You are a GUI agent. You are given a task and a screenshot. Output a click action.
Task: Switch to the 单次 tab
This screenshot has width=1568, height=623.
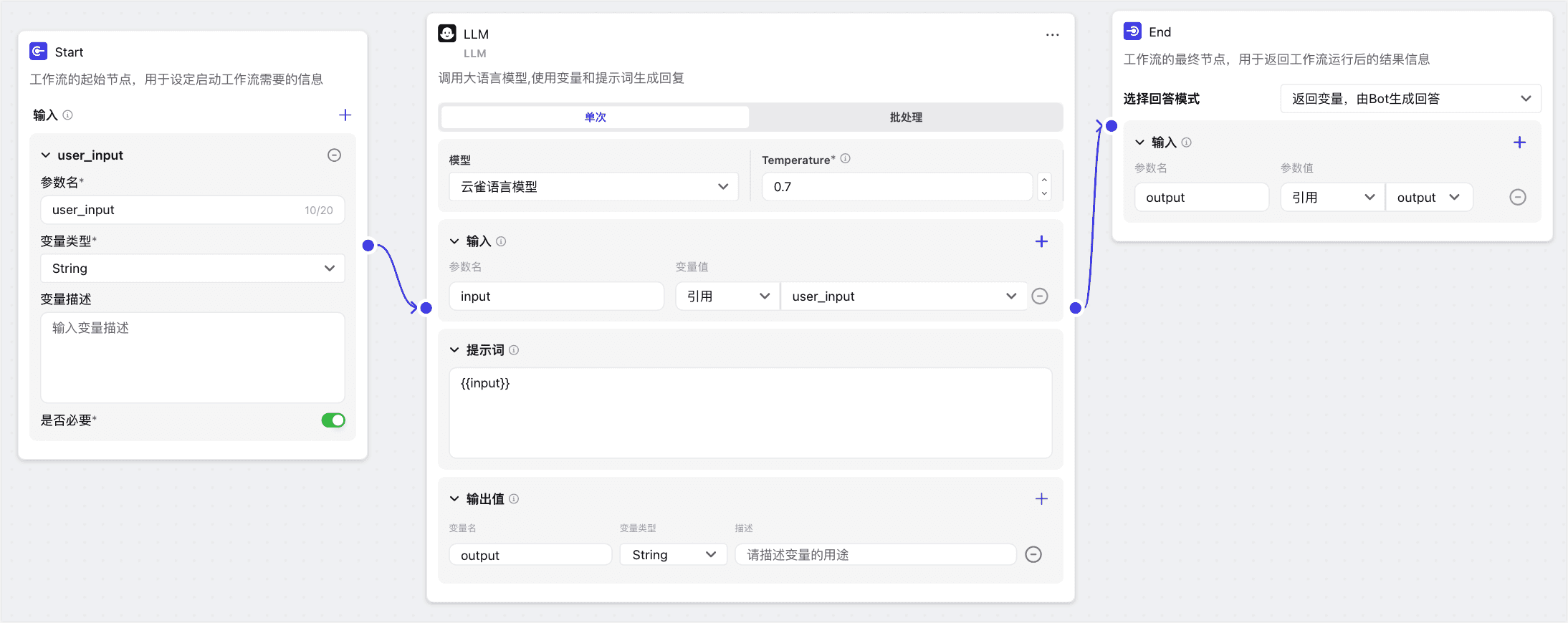pyautogui.click(x=595, y=117)
